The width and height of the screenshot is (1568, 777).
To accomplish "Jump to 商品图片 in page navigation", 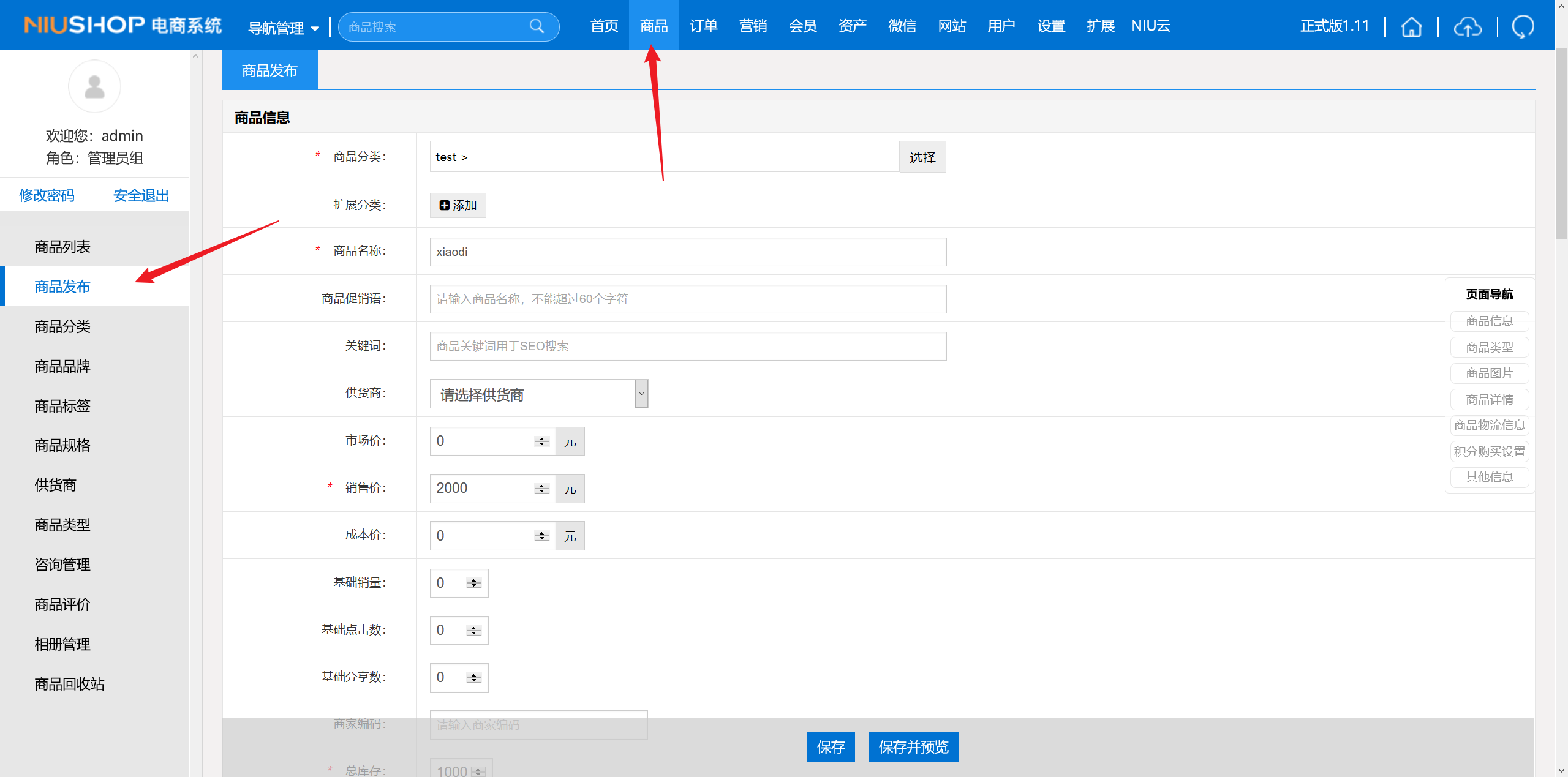I will (x=1489, y=373).
